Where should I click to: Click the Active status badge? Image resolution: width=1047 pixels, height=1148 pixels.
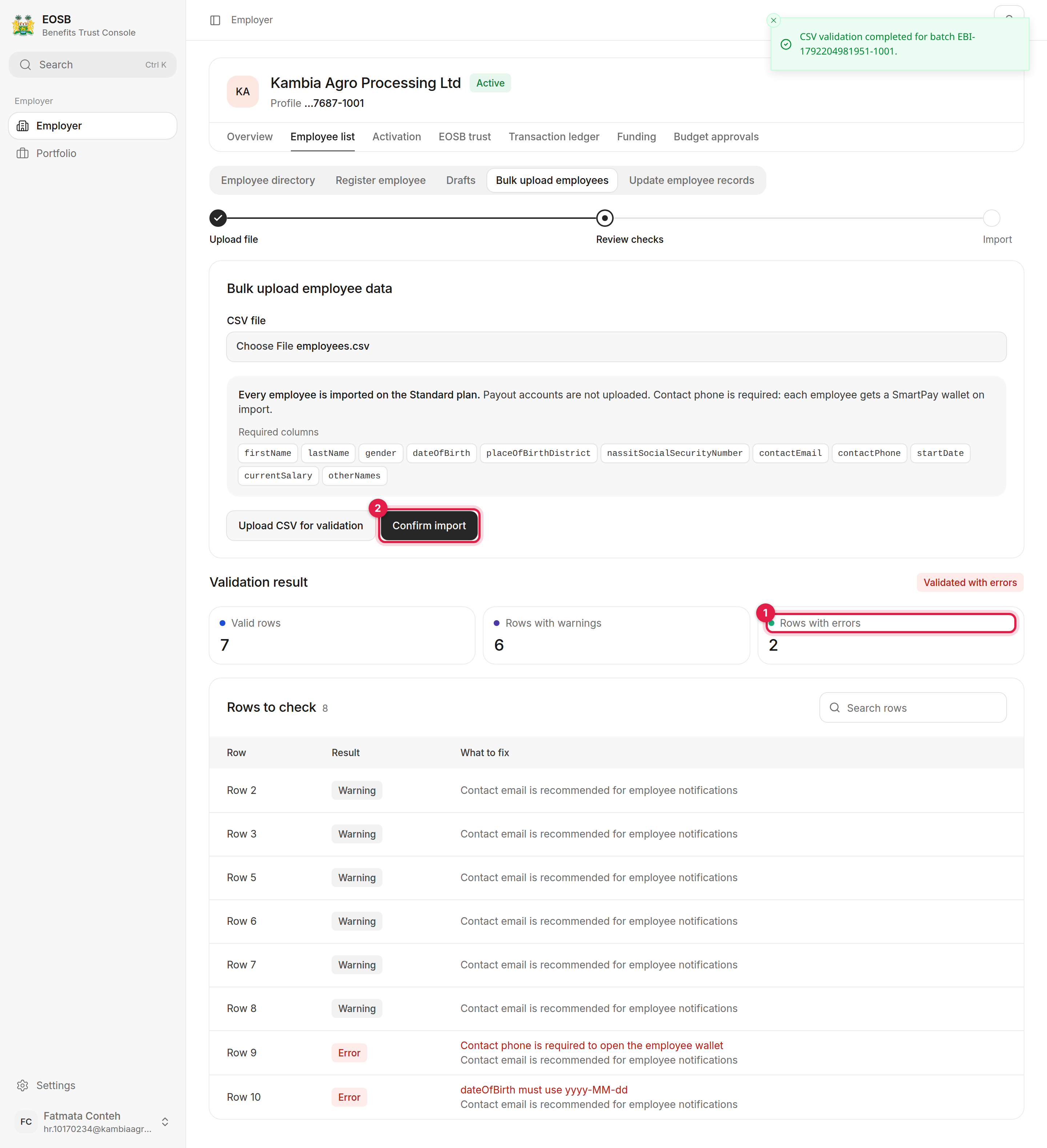click(490, 83)
